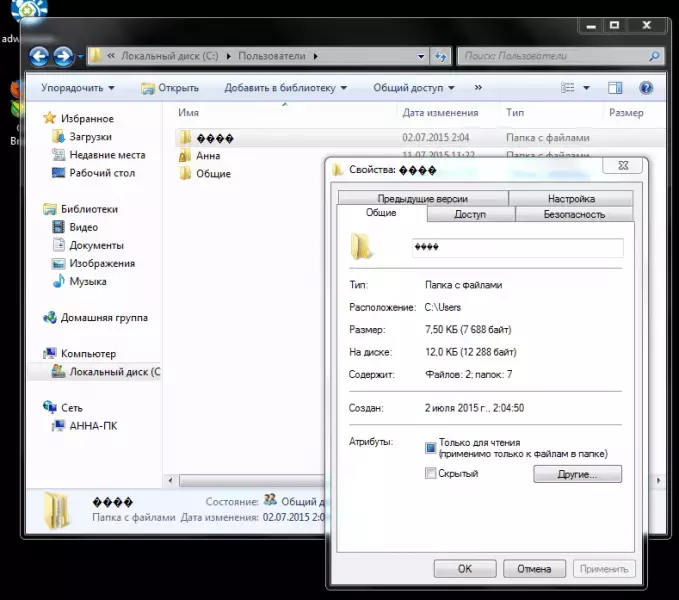Toggle the preview pane icon
The image size is (679, 600).
pyautogui.click(x=615, y=88)
